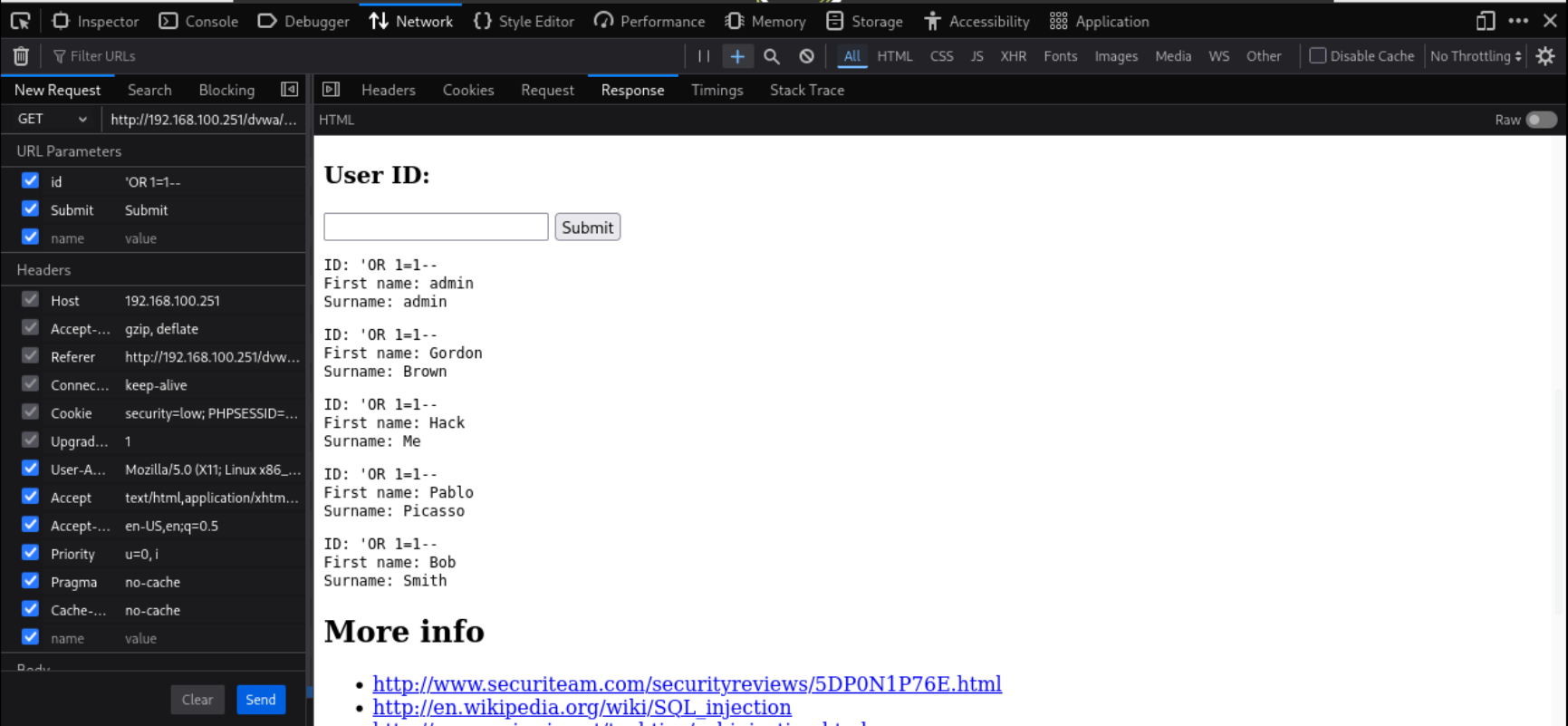The image size is (1568, 726).
Task: Click the Cookie header value
Action: click(x=212, y=413)
